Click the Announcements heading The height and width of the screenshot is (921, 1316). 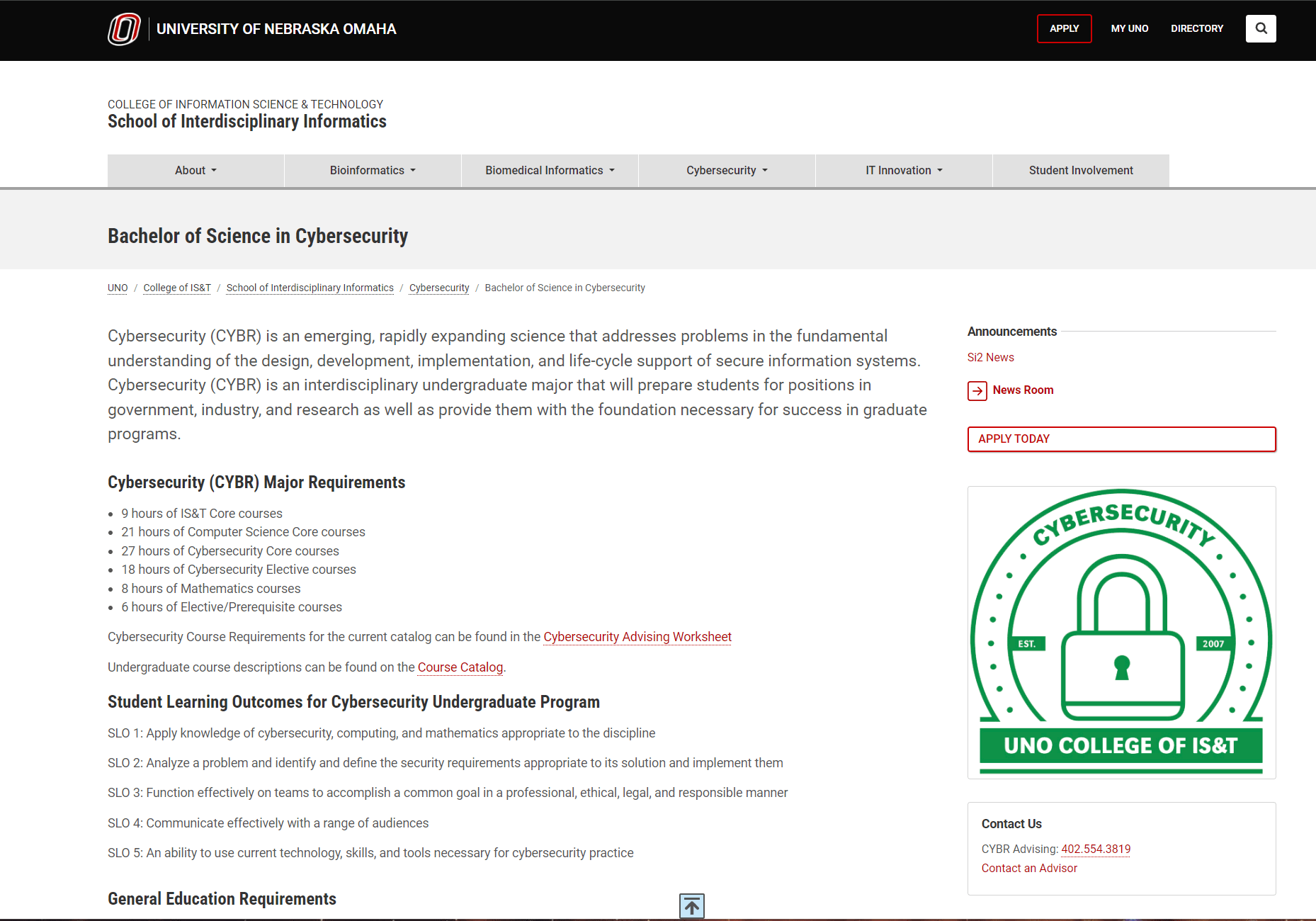click(x=1012, y=332)
